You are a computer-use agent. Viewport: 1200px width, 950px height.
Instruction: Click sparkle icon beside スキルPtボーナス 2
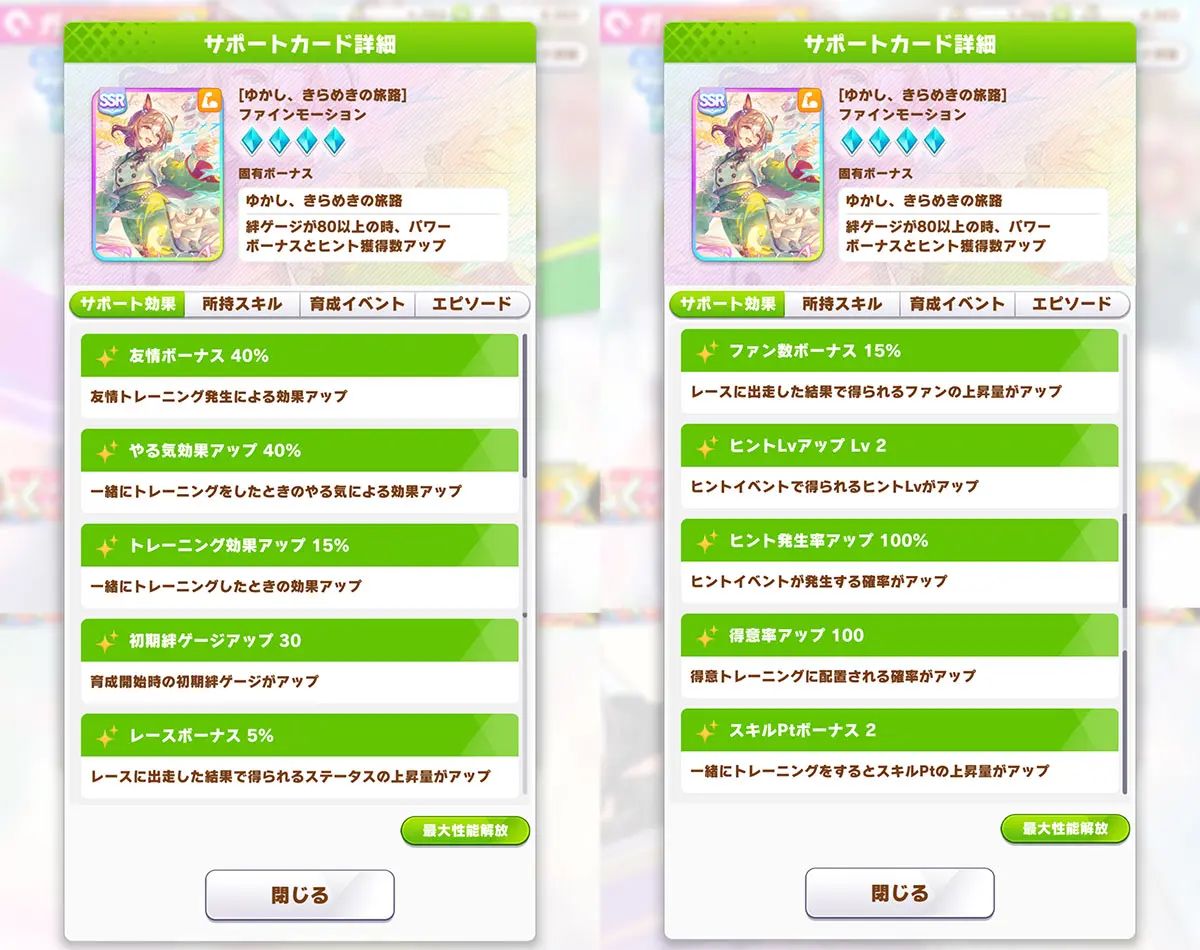pos(707,731)
